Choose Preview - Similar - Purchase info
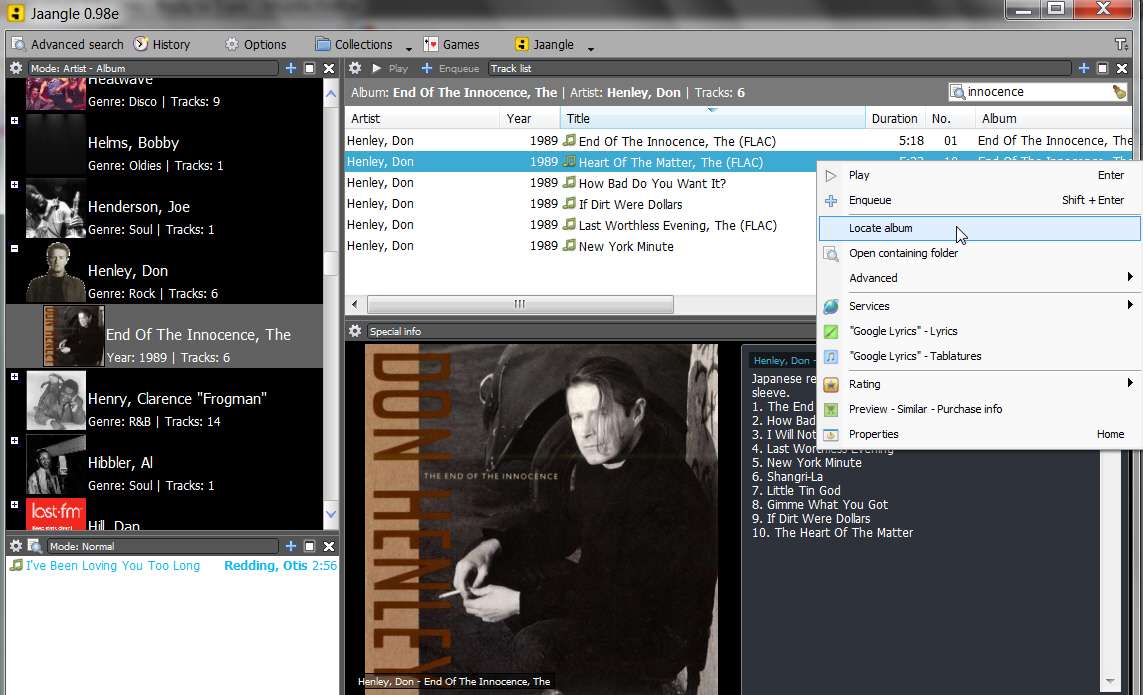The image size is (1143, 695). pyautogui.click(x=979, y=409)
